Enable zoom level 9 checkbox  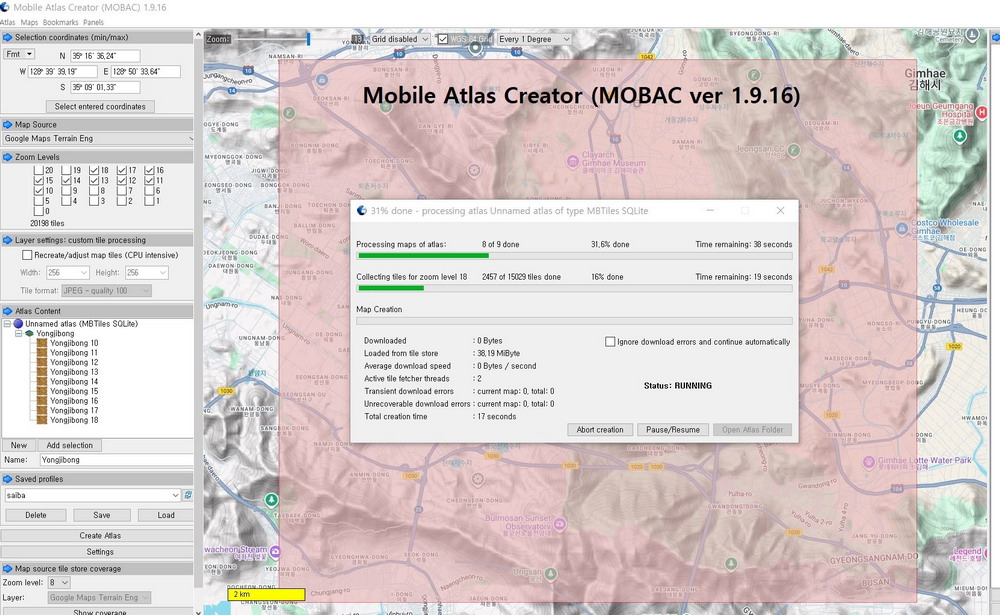click(66, 191)
